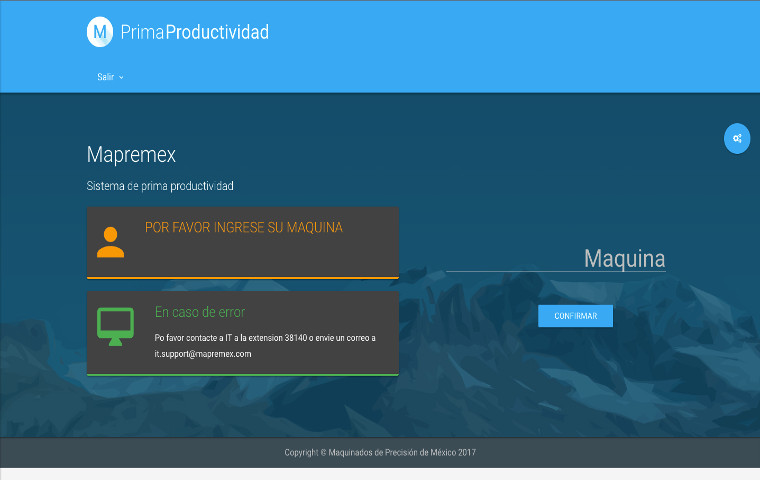Click the it.support@mapremex.com email address

pos(203,354)
